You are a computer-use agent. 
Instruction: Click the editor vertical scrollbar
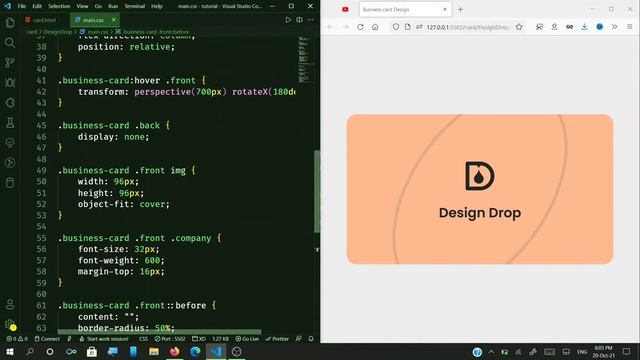[317, 192]
